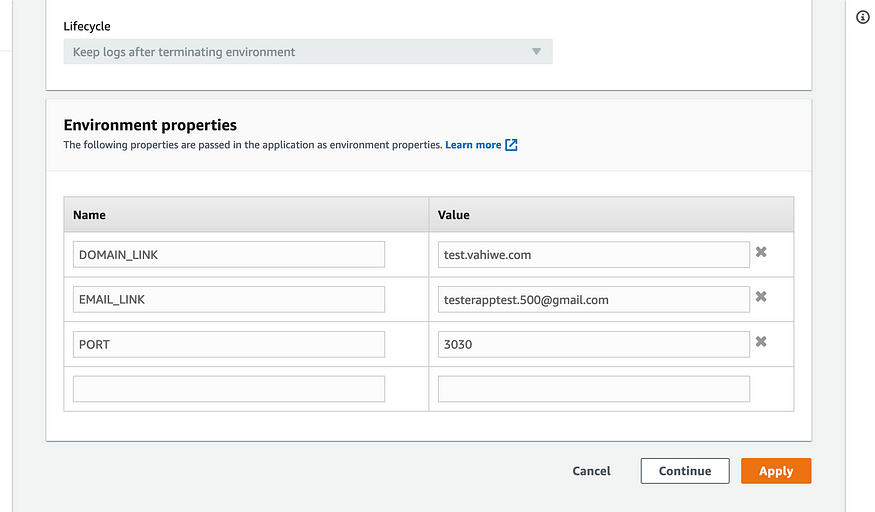Screen dimensions: 875x512
Task: Click the Continue button
Action: tap(685, 471)
